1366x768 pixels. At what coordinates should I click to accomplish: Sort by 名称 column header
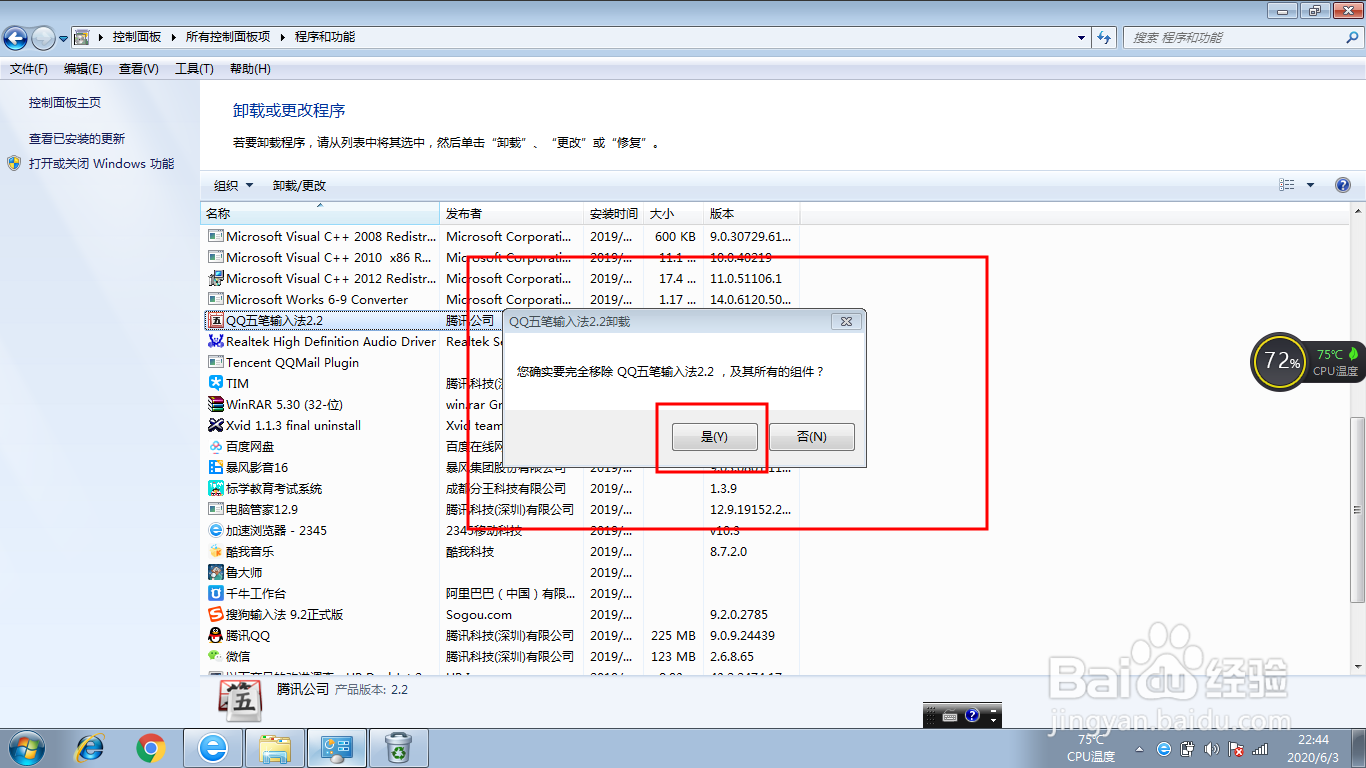(320, 214)
